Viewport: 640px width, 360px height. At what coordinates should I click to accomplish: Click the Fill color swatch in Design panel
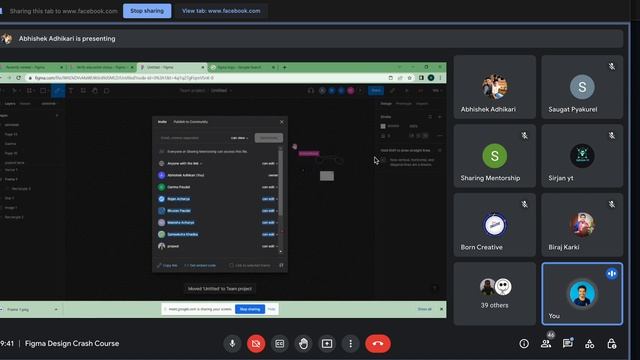(383, 126)
